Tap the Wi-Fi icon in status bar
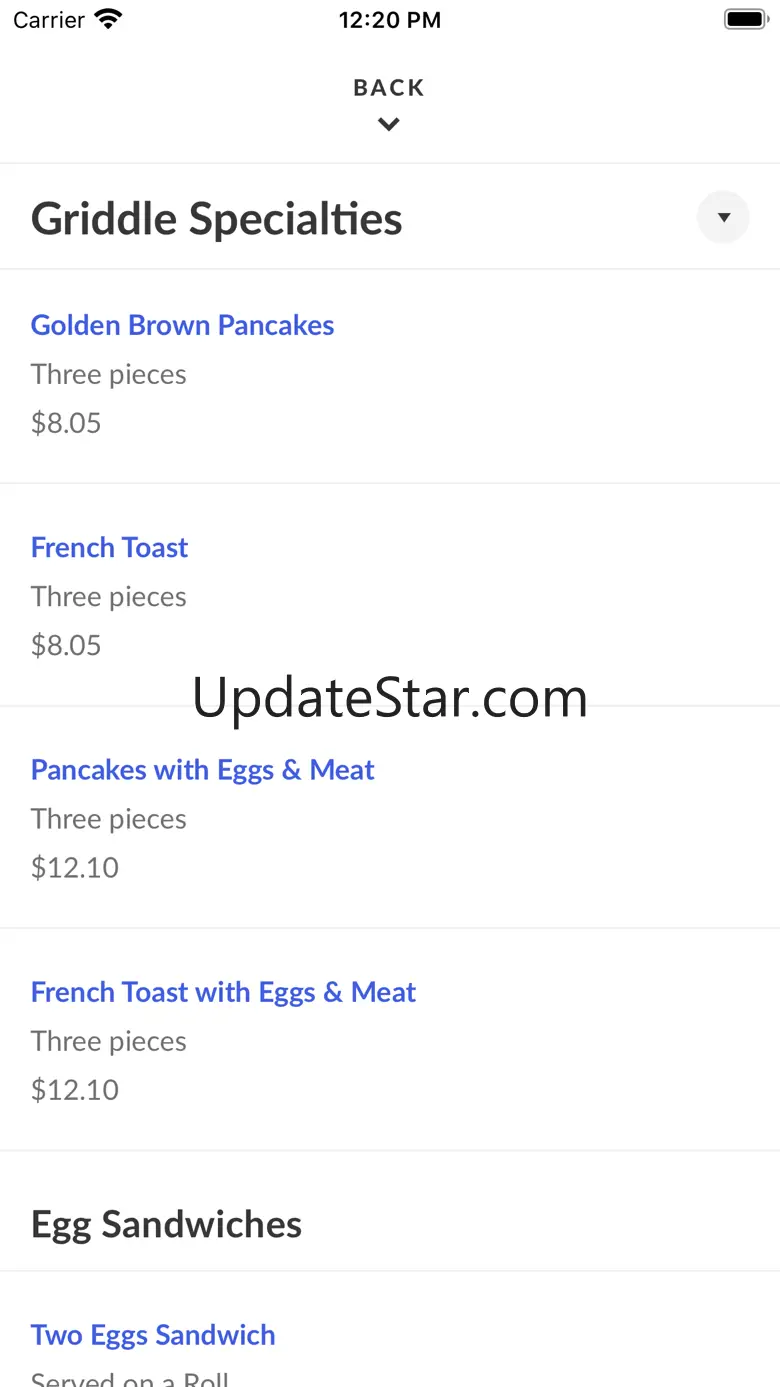The image size is (780, 1387). pyautogui.click(x=108, y=19)
